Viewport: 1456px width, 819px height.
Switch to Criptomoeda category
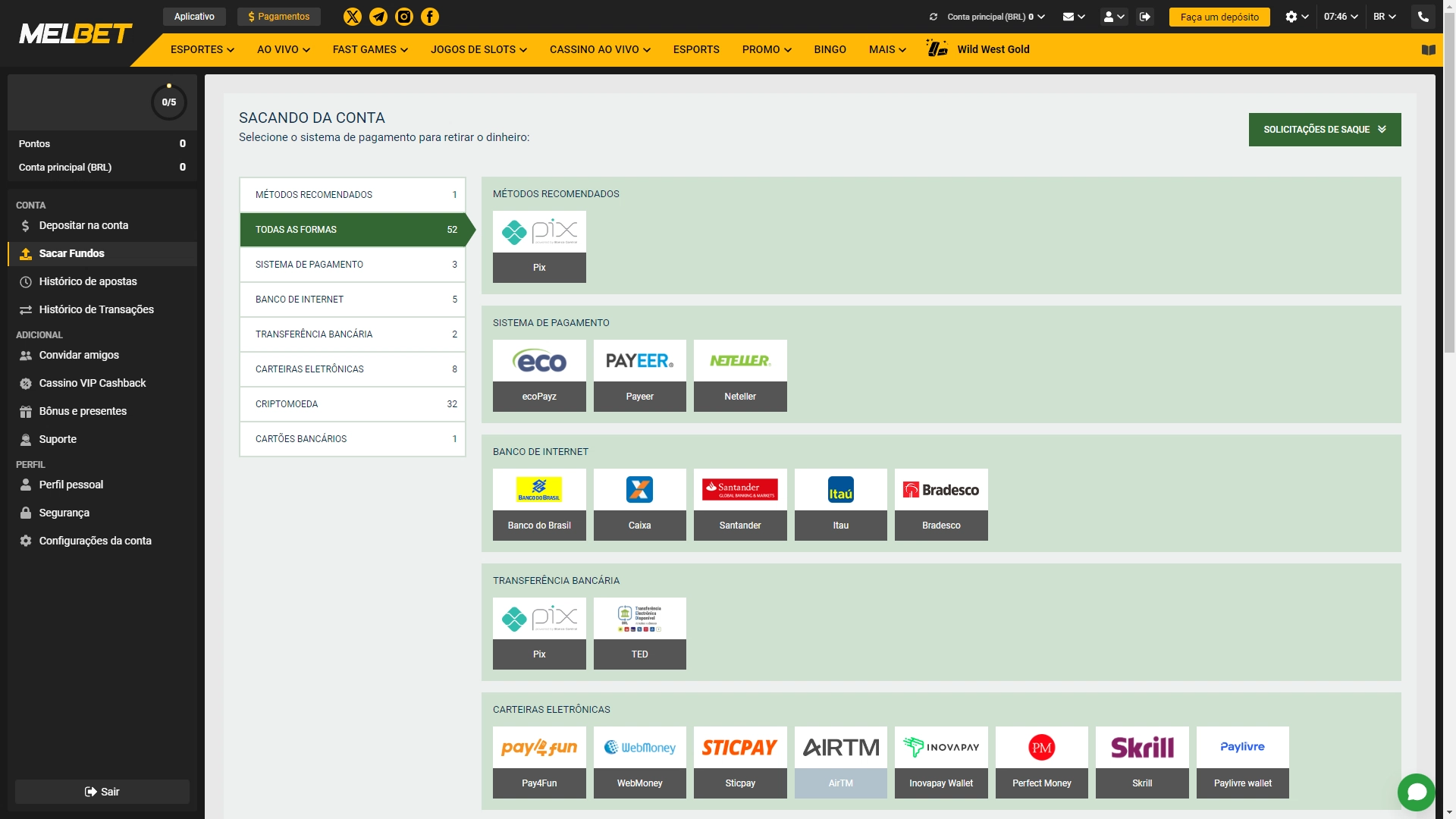[x=353, y=404]
